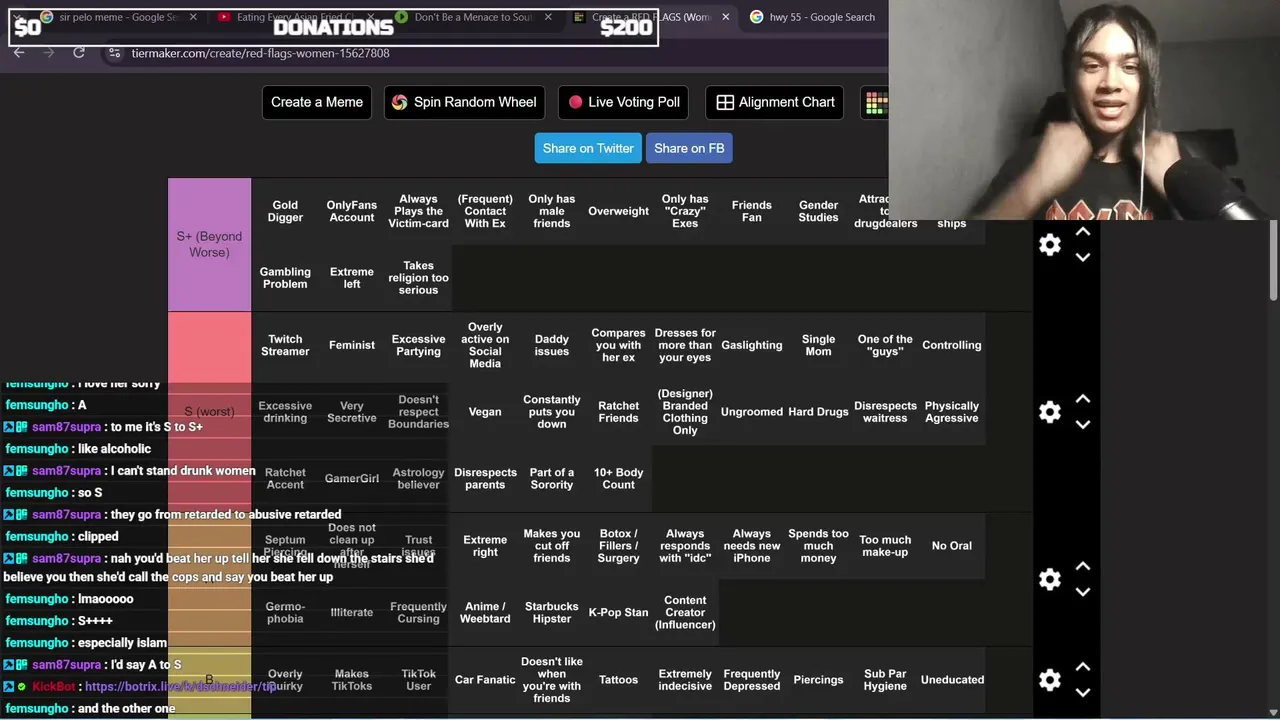Select the Uneducated tile
The image size is (1280, 720).
point(952,680)
